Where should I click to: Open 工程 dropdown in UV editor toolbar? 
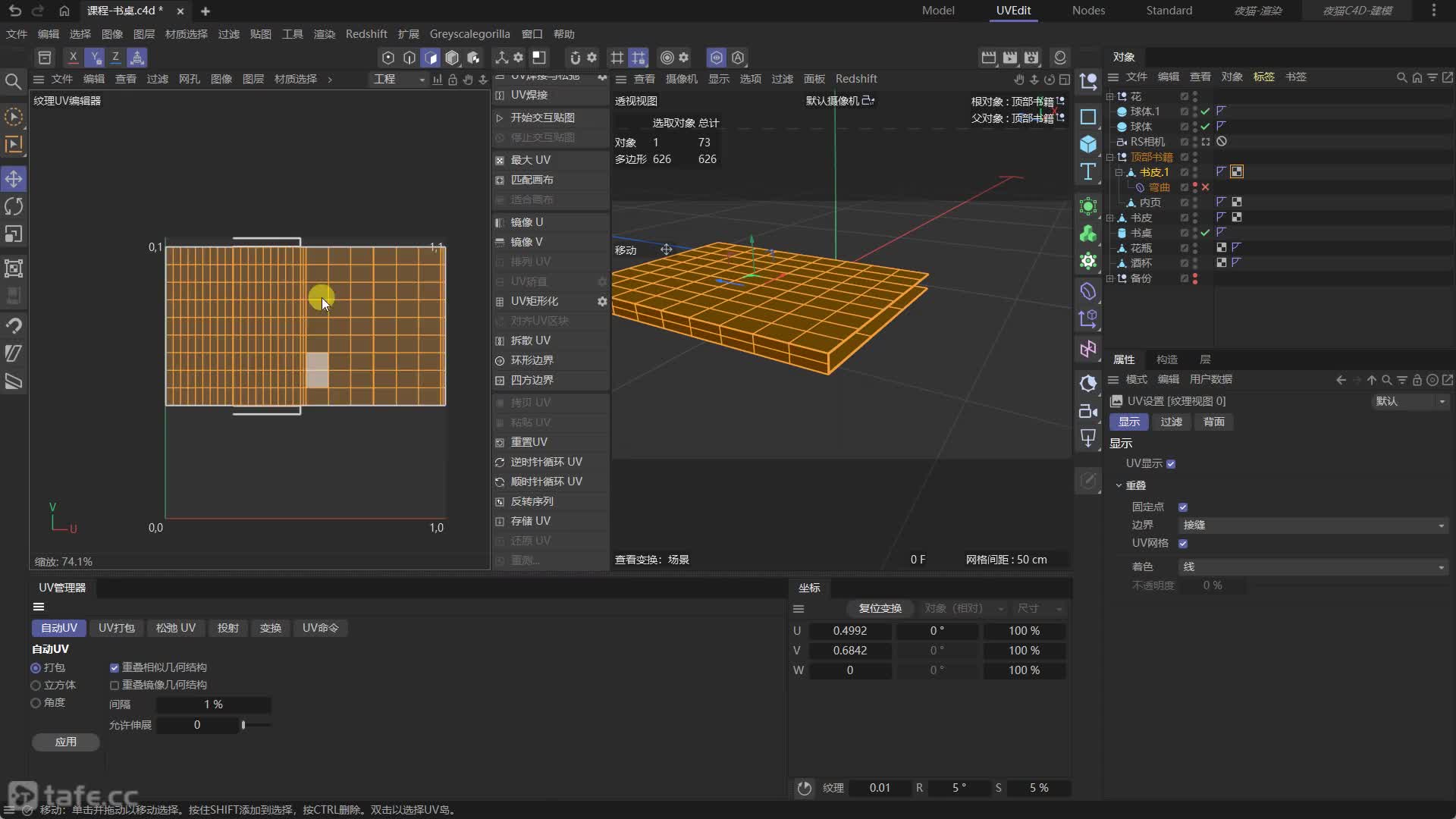[x=399, y=79]
